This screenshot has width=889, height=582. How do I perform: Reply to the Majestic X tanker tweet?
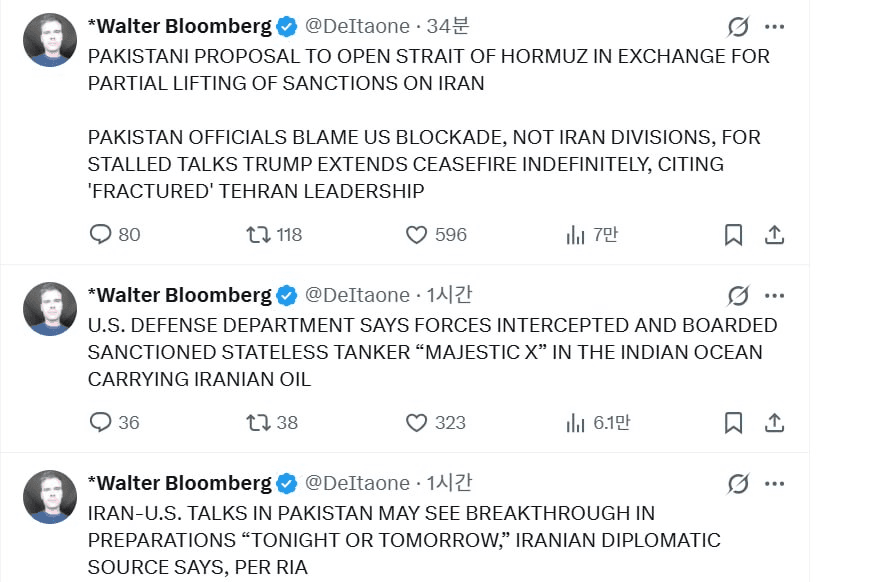click(101, 423)
